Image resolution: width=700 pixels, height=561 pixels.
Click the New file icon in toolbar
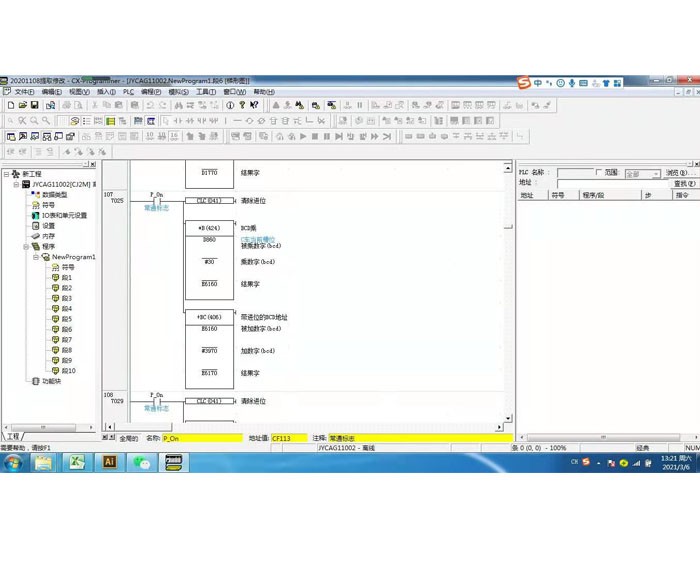coord(11,105)
